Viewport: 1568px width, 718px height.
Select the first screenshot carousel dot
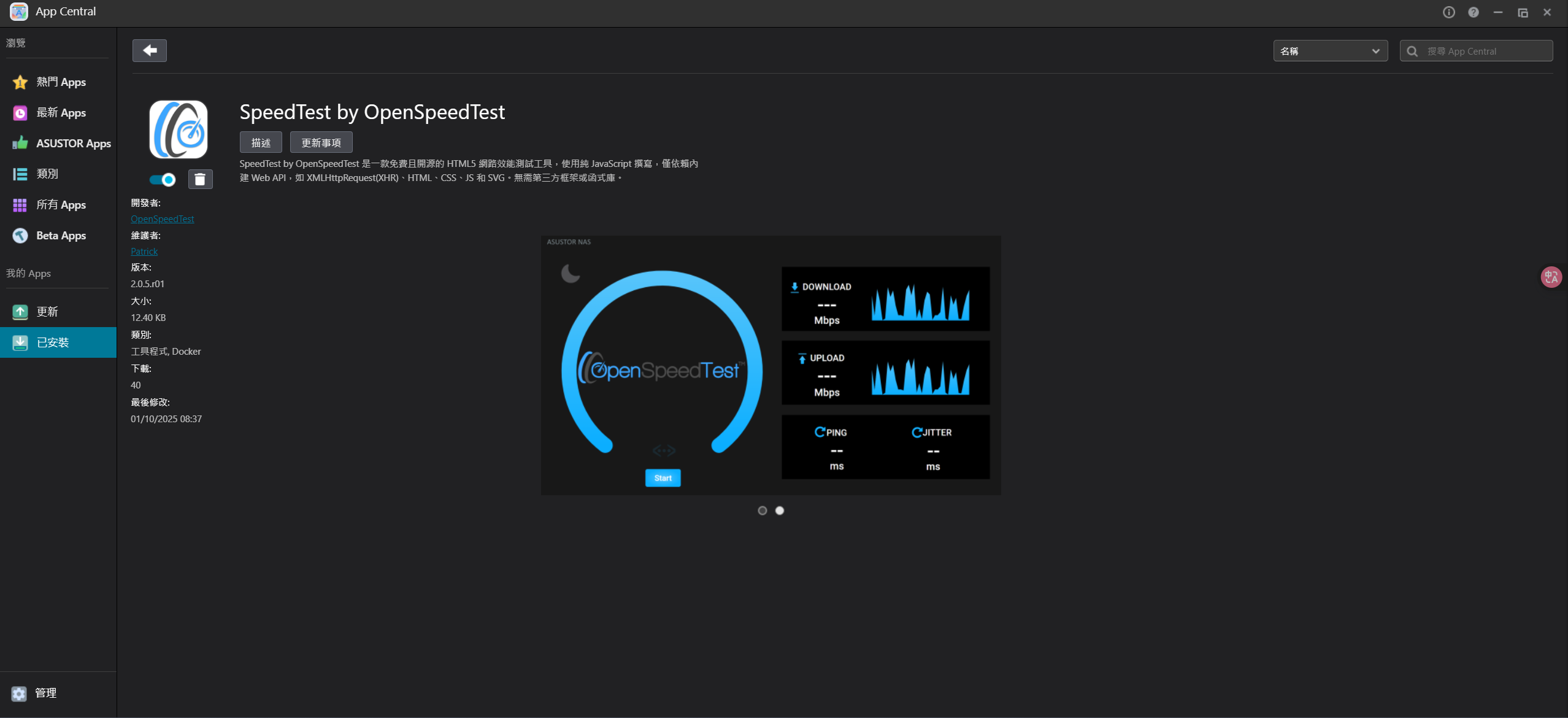point(762,511)
